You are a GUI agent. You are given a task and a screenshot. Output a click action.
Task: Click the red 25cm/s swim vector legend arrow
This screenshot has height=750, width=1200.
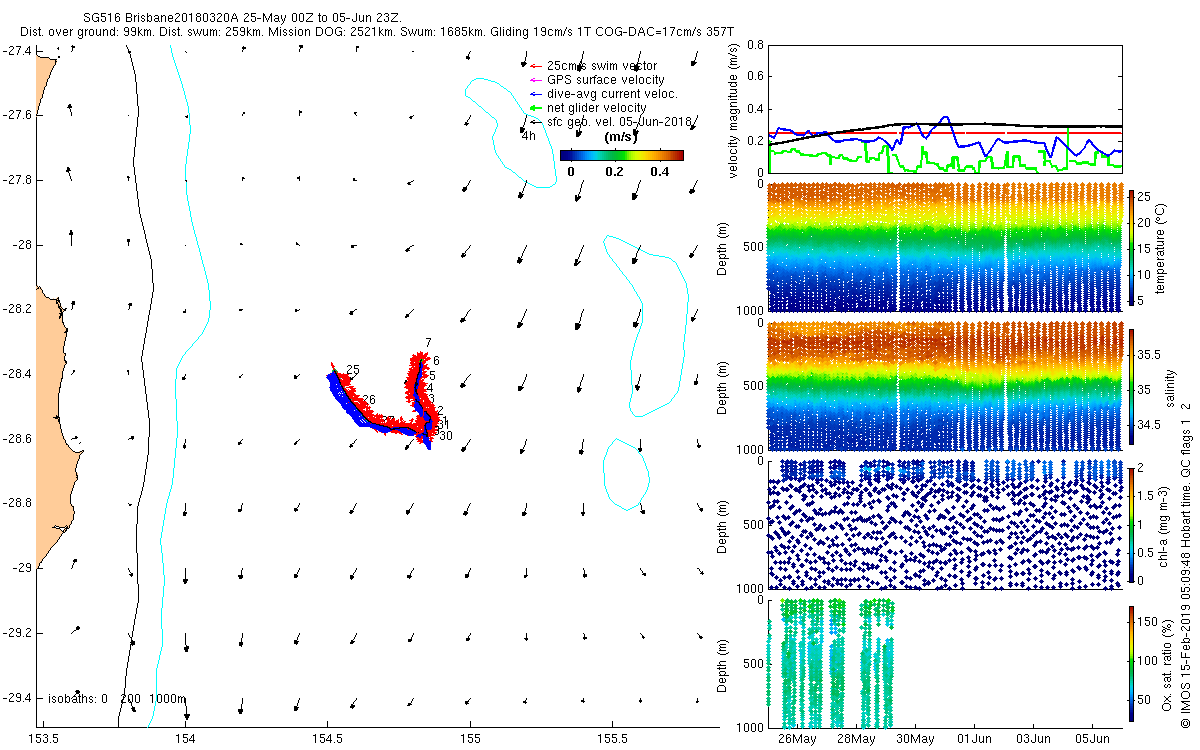point(535,66)
